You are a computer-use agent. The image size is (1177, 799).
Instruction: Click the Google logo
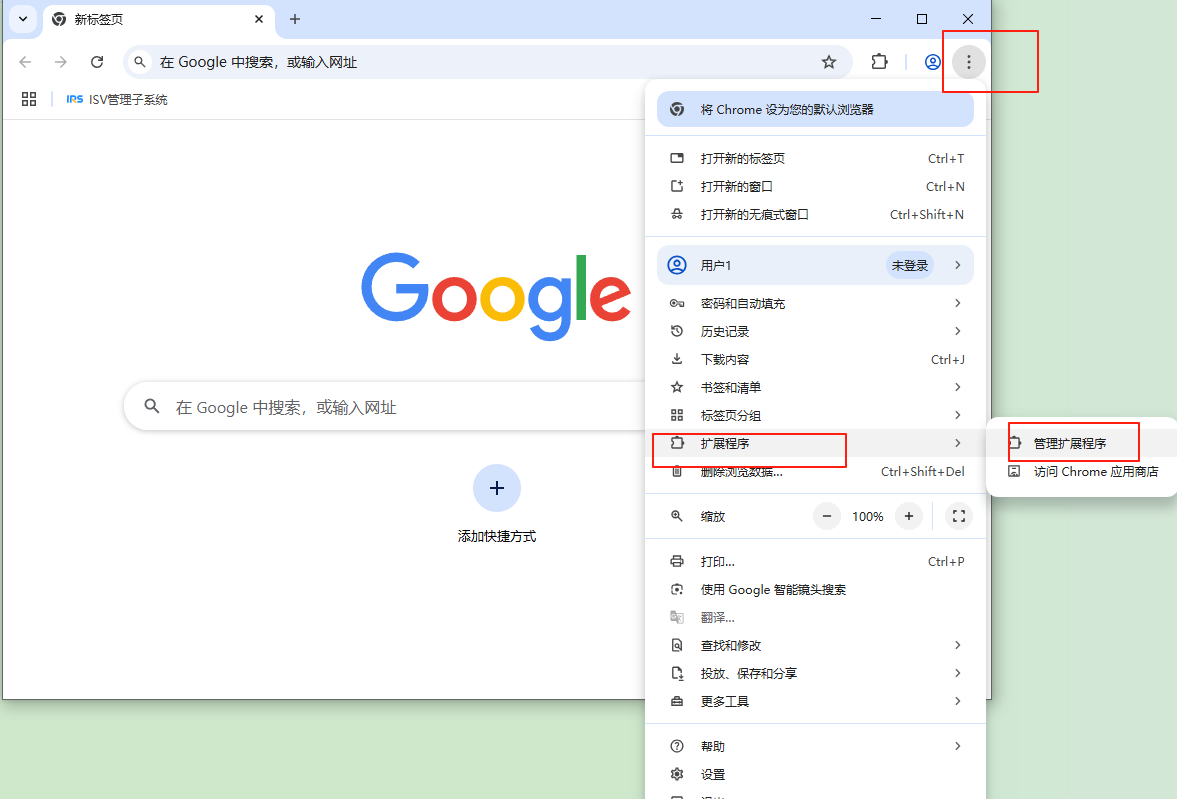[x=496, y=296]
